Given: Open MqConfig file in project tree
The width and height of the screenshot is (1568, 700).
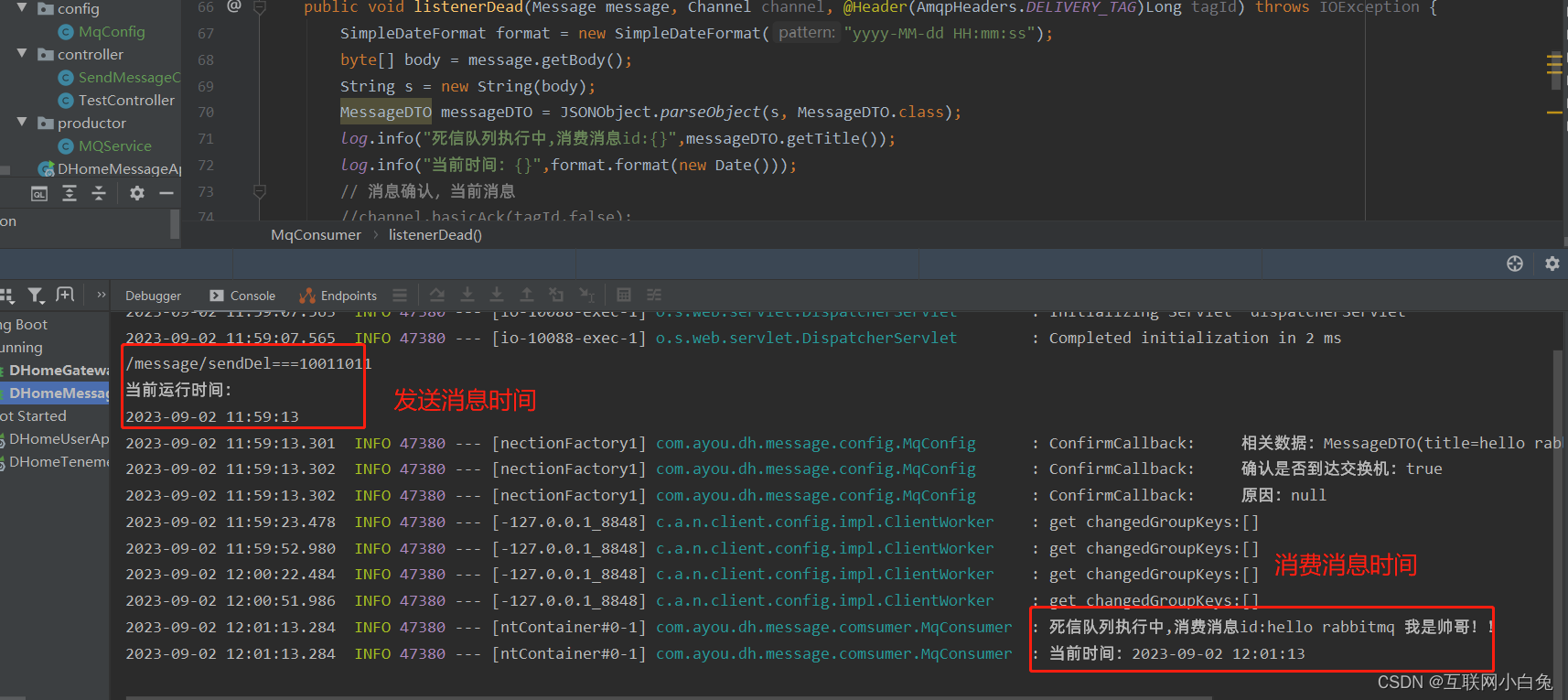Looking at the screenshot, I should 112,32.
